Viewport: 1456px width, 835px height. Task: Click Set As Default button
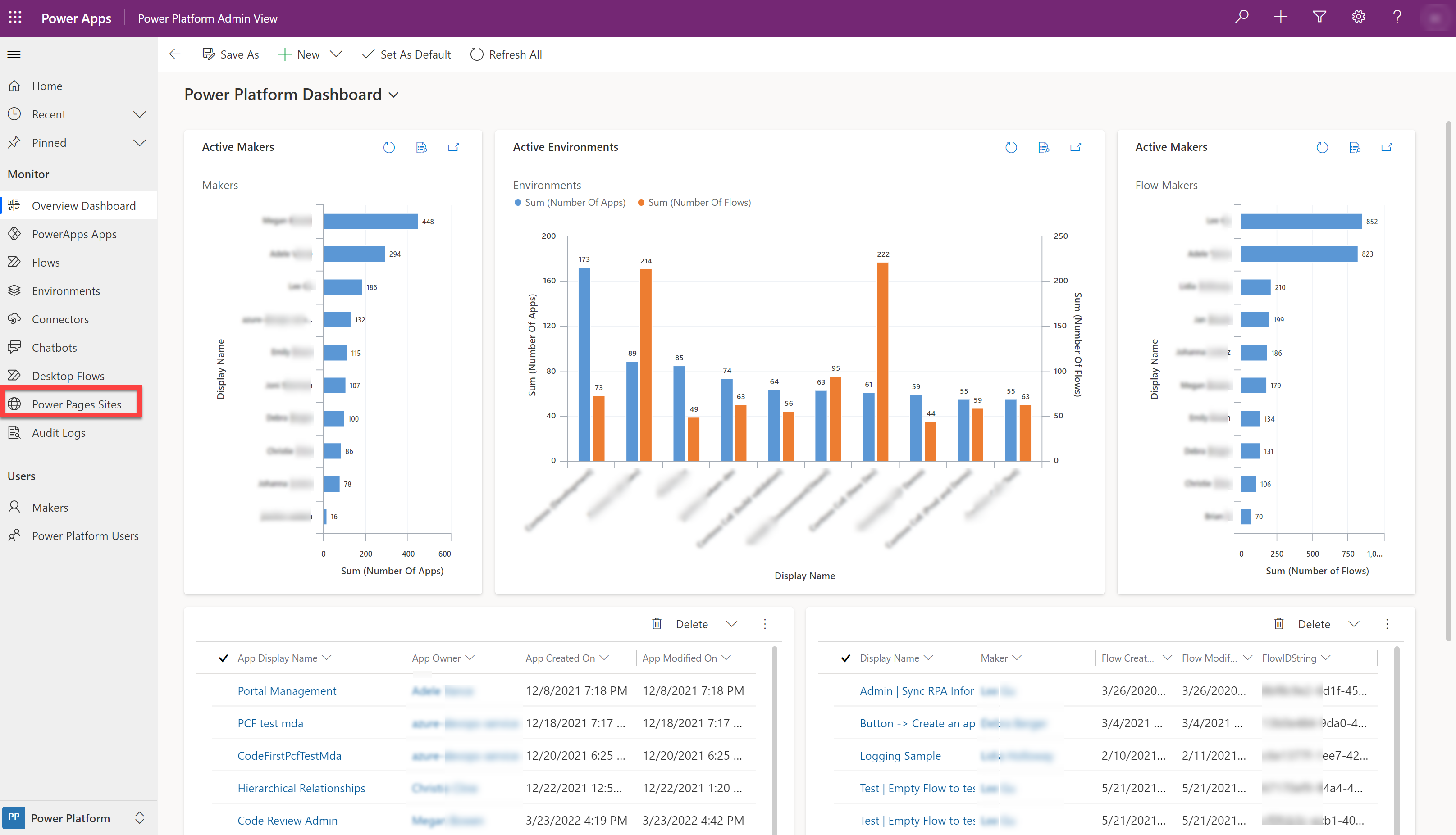(408, 54)
